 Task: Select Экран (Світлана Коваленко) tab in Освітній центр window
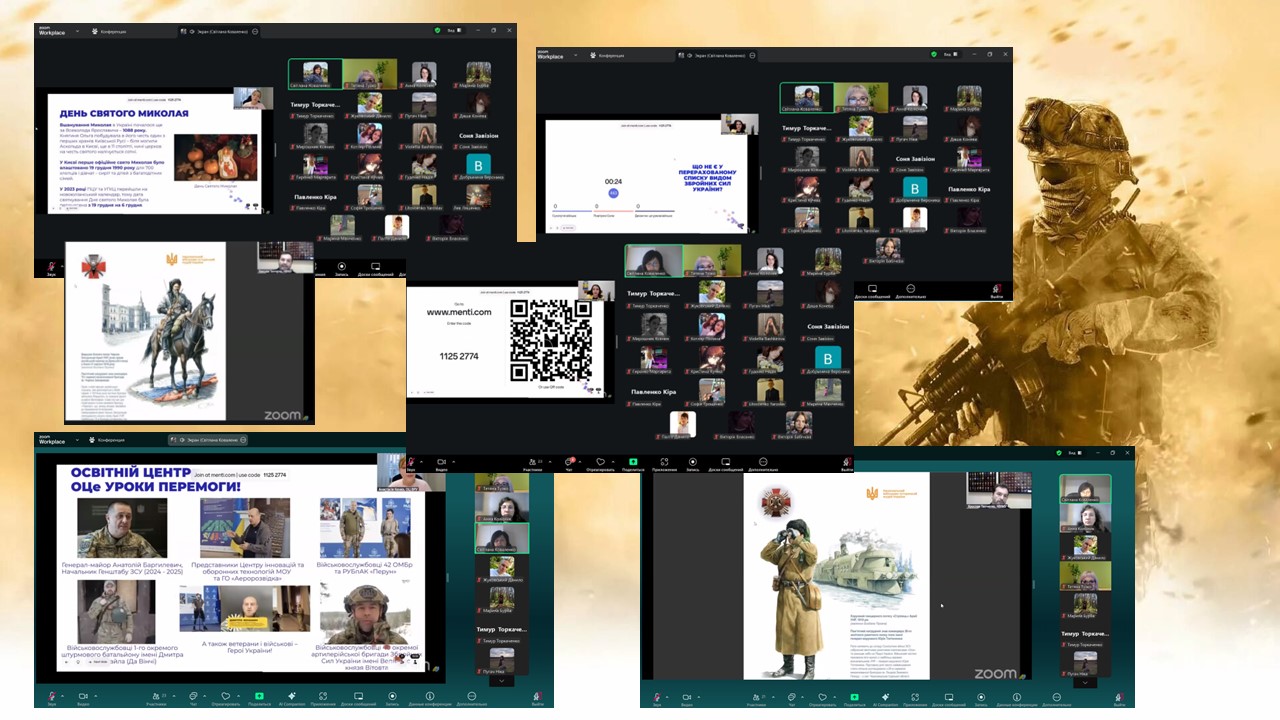click(208, 440)
